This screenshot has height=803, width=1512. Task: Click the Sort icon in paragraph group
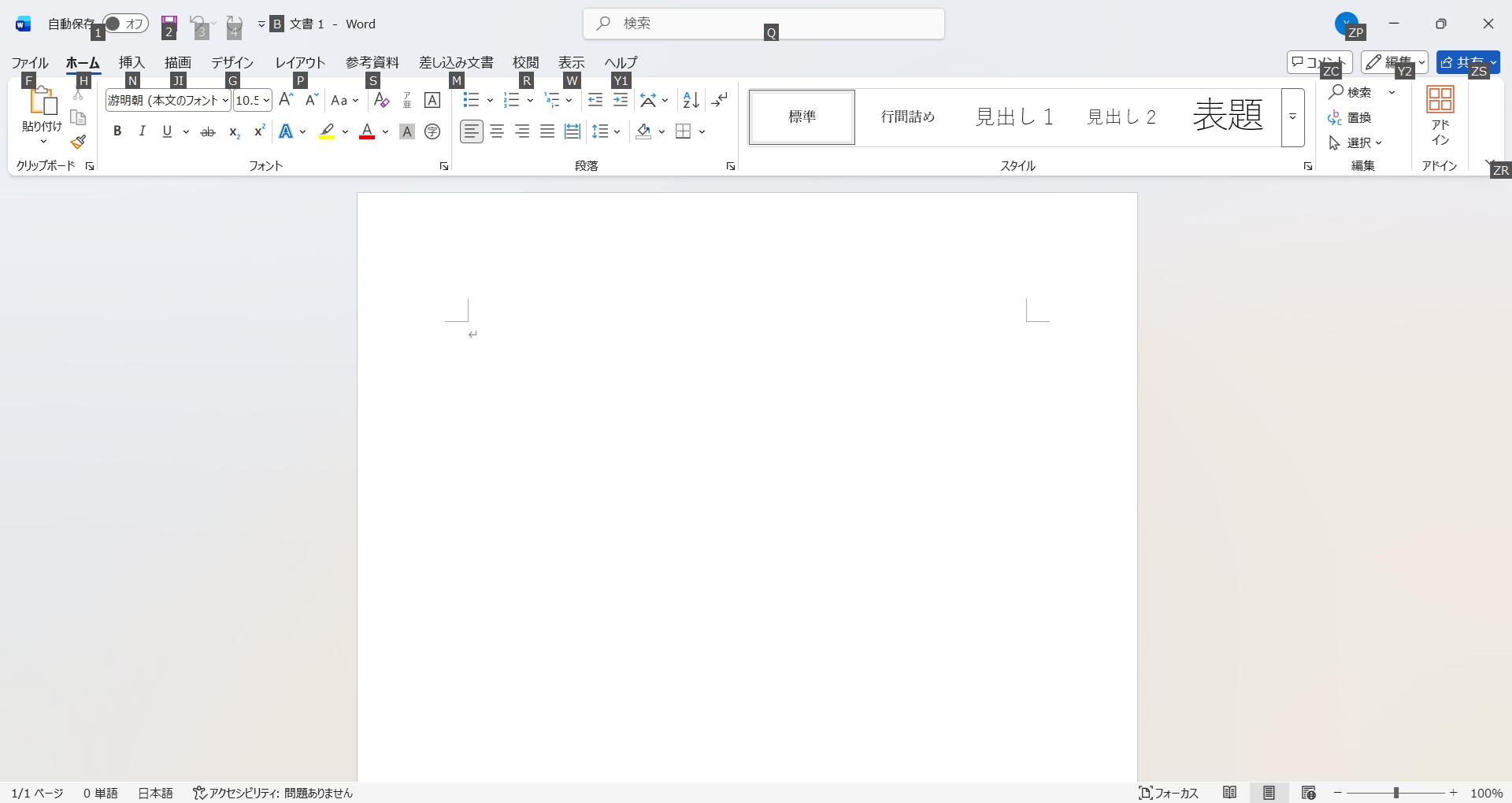(691, 100)
